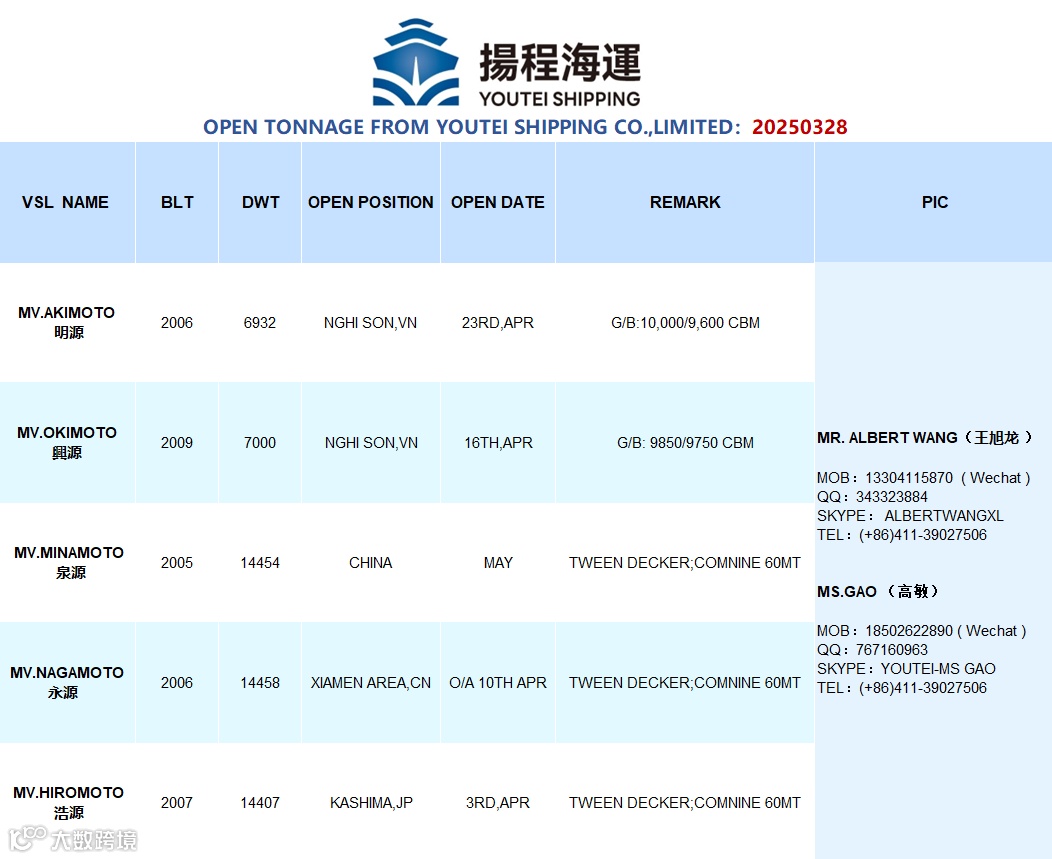Viewport: 1052px width, 859px height.
Task: Click the date 20250328
Action: point(800,127)
